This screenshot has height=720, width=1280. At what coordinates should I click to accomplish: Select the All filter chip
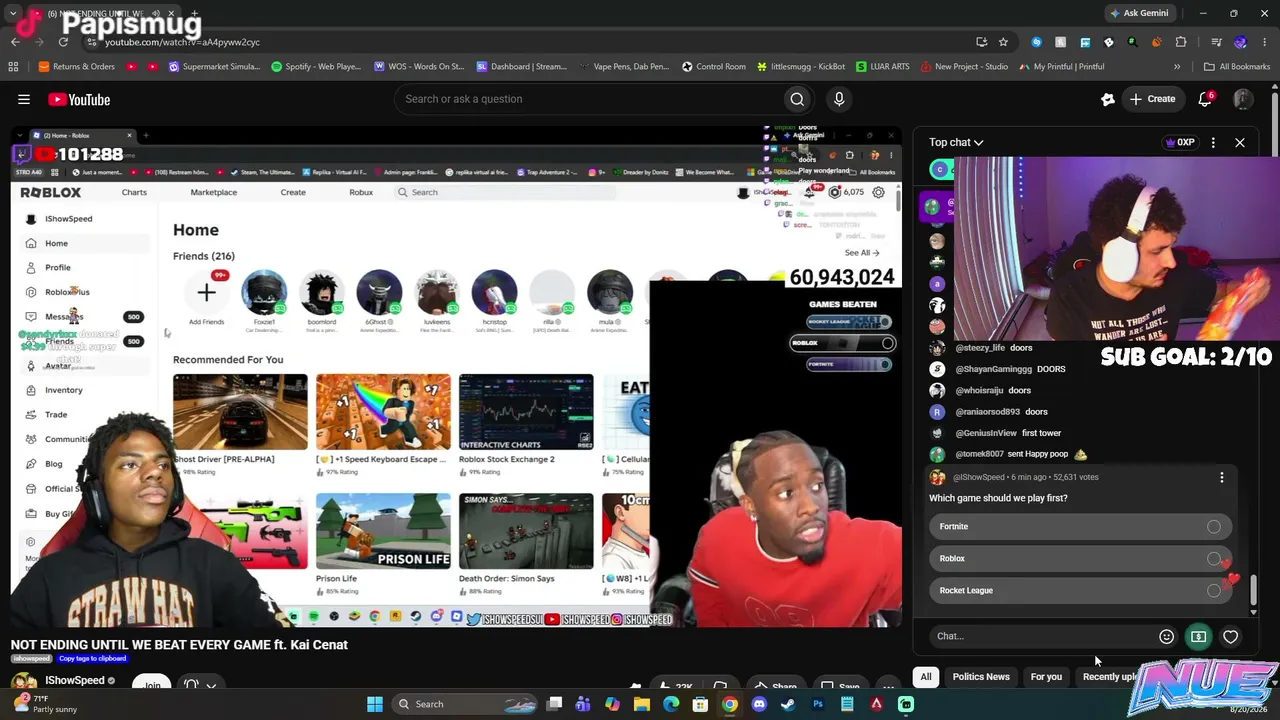pos(926,677)
